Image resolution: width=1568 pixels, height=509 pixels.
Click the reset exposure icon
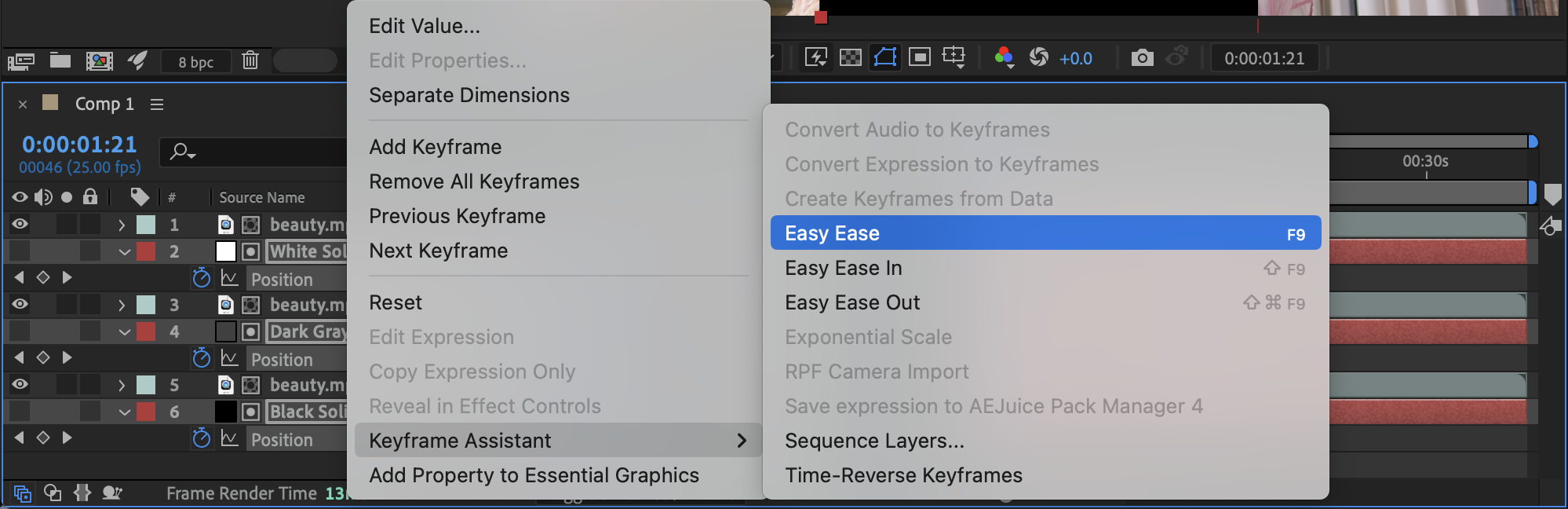[x=1038, y=57]
